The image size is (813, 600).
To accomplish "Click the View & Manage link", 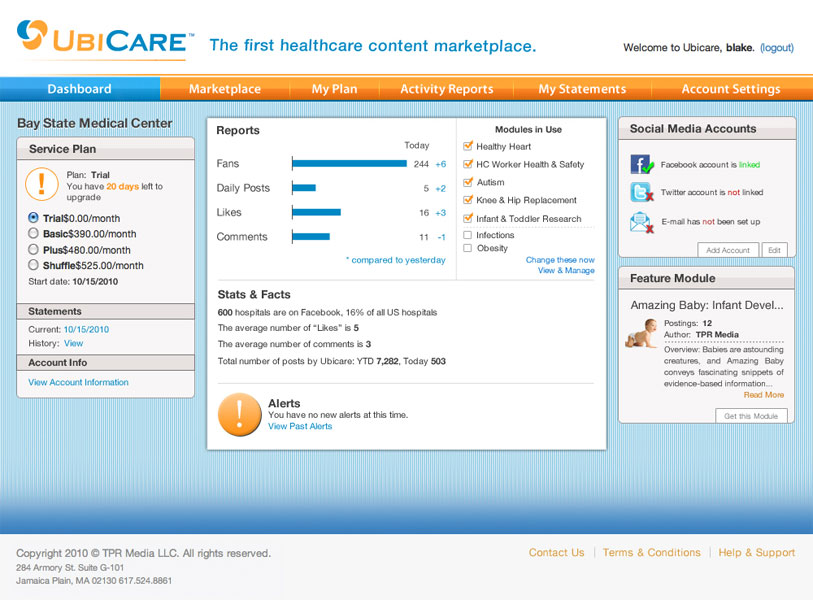I will tap(566, 270).
